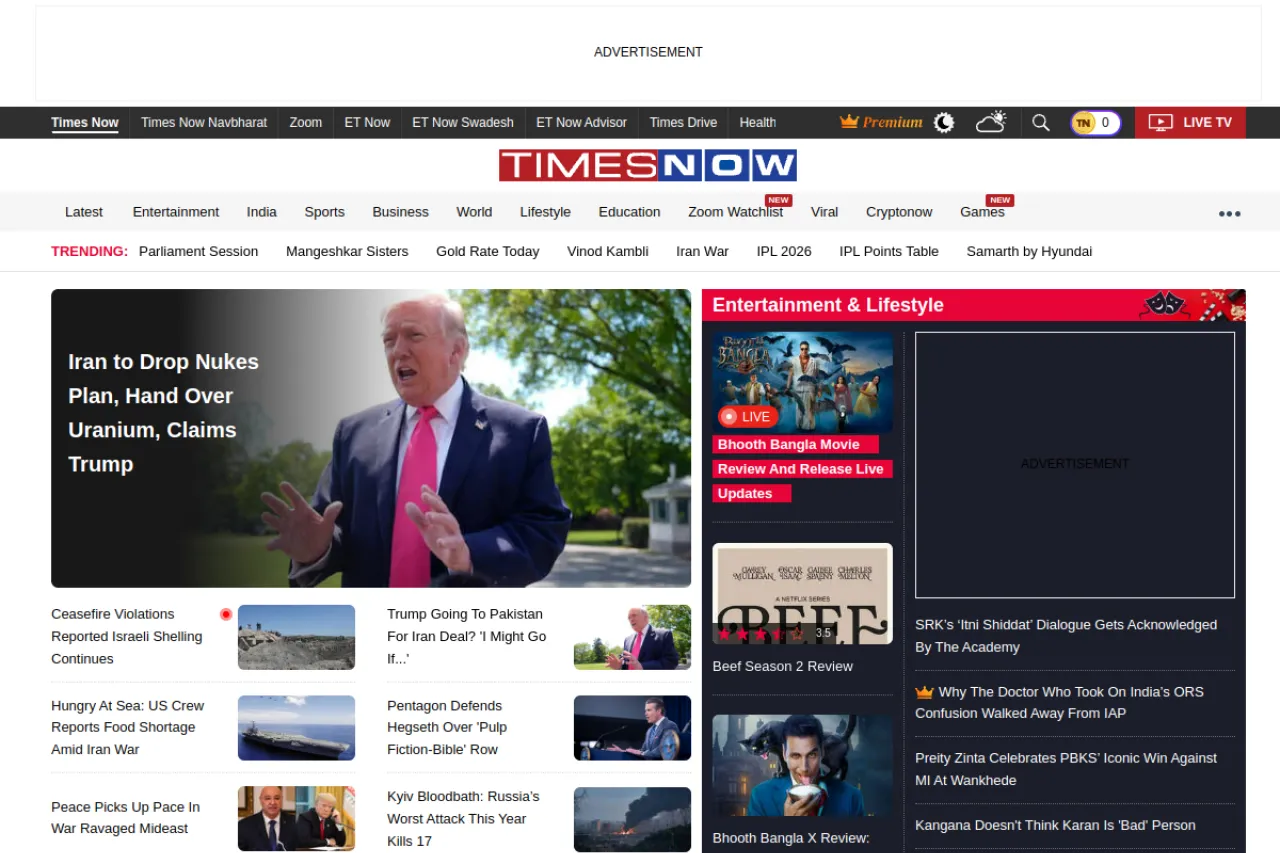Open ET Now Swadesh tab
This screenshot has height=853, width=1280.
point(463,122)
